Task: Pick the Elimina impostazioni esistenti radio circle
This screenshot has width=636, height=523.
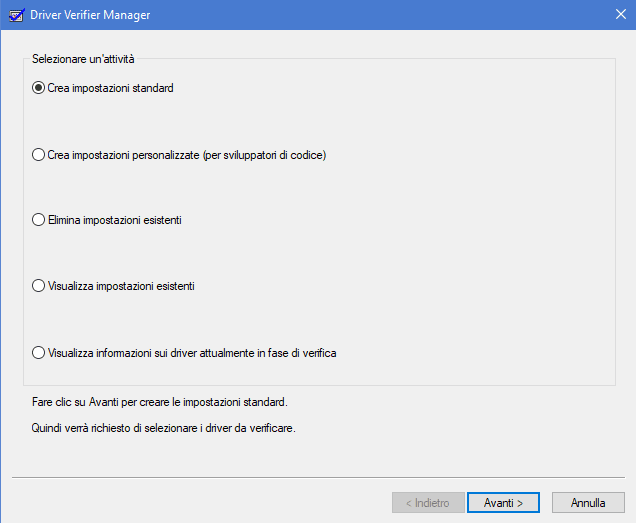Action: 39,220
